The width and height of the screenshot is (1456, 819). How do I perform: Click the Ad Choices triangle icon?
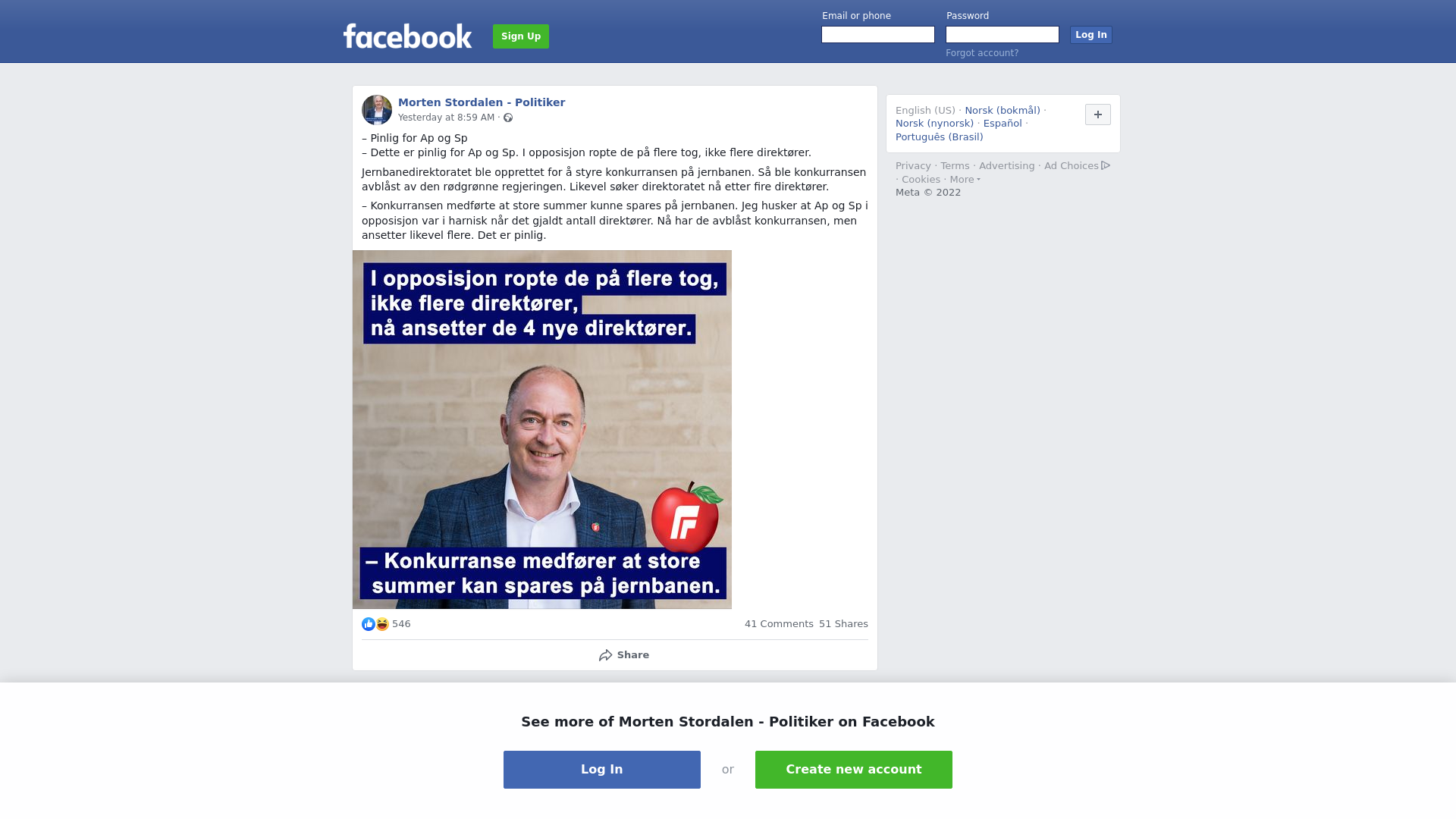(x=1106, y=165)
